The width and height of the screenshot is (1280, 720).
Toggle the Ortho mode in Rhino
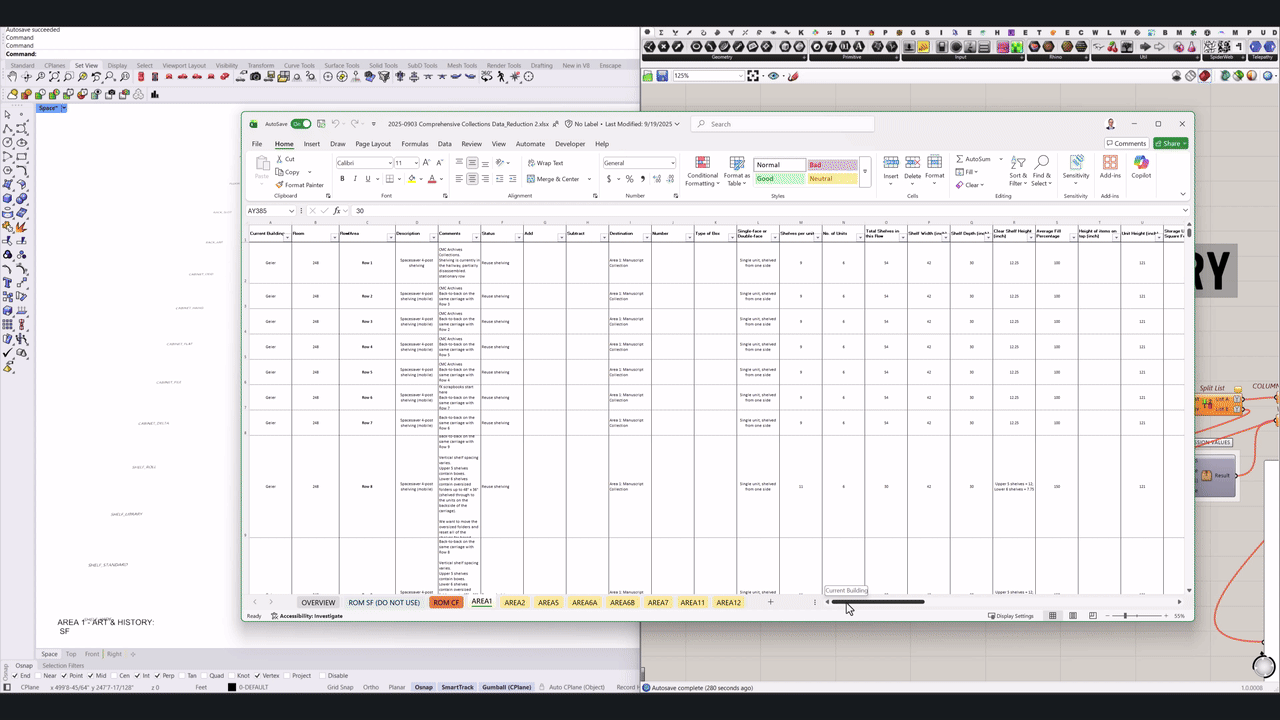tap(371, 688)
